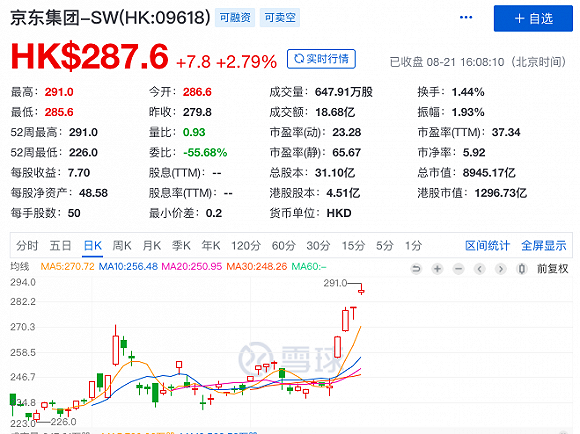The height and width of the screenshot is (434, 580).
Task: Shift chart right with the chevron icon
Action: click(500, 269)
